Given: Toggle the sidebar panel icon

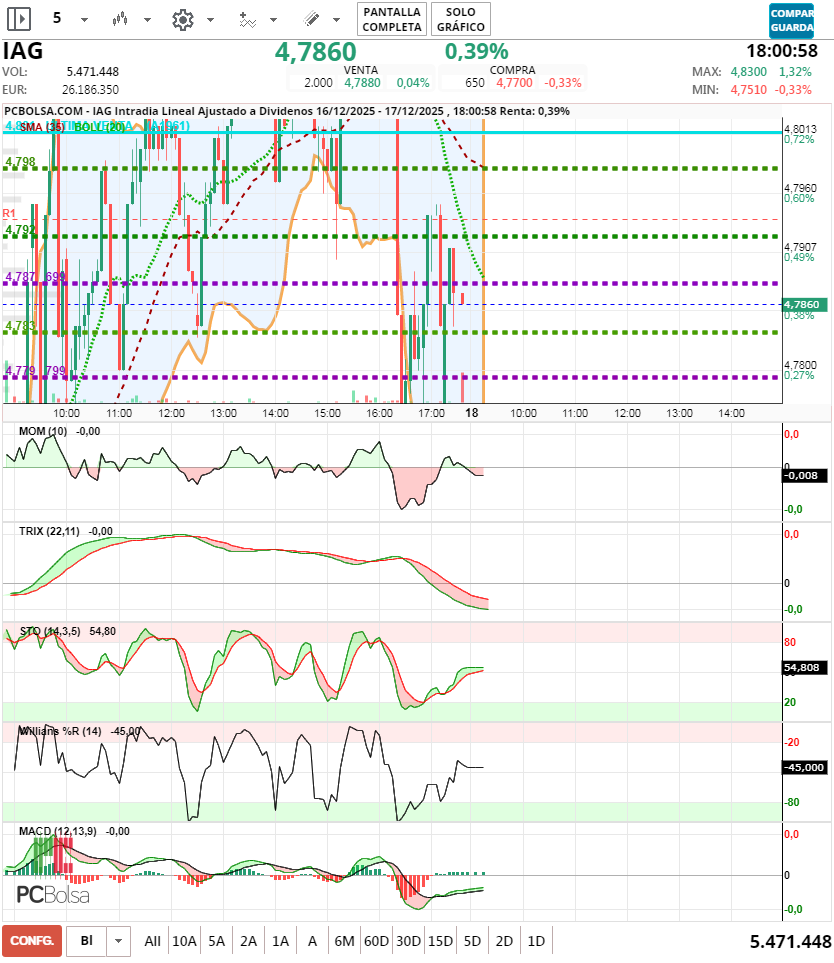Looking at the screenshot, I should pos(17,18).
